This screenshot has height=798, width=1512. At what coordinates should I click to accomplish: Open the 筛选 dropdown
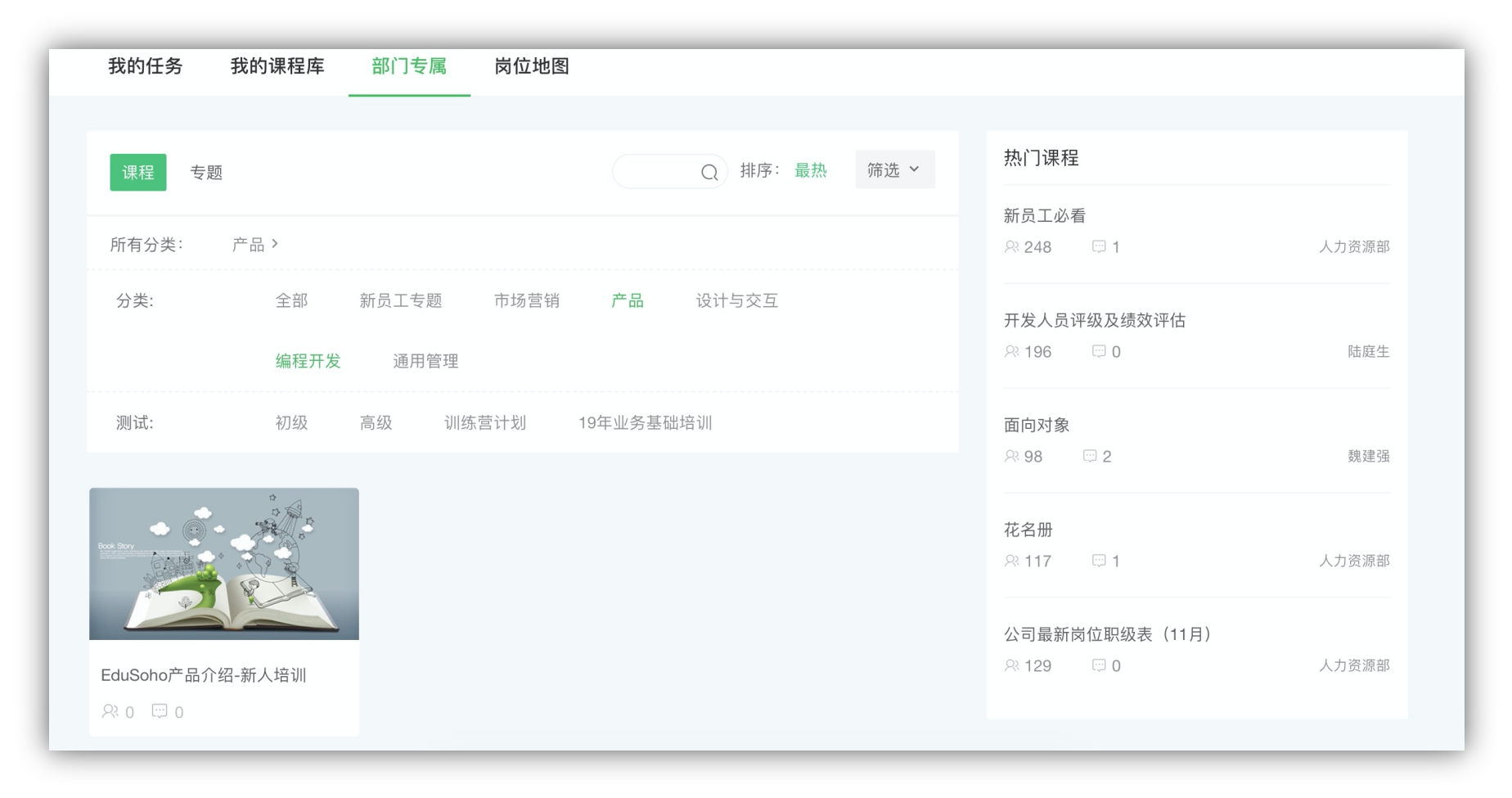coord(893,169)
